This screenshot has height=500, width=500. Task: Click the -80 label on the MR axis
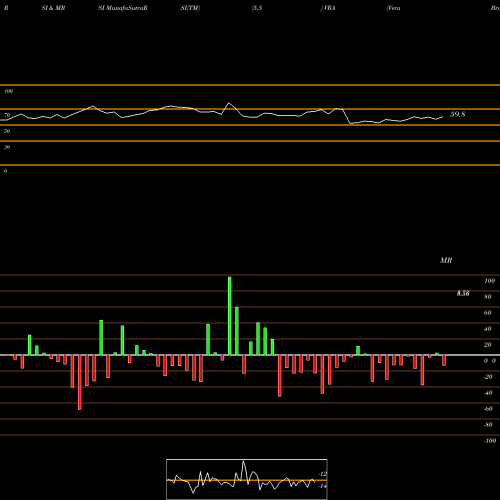coord(488,425)
